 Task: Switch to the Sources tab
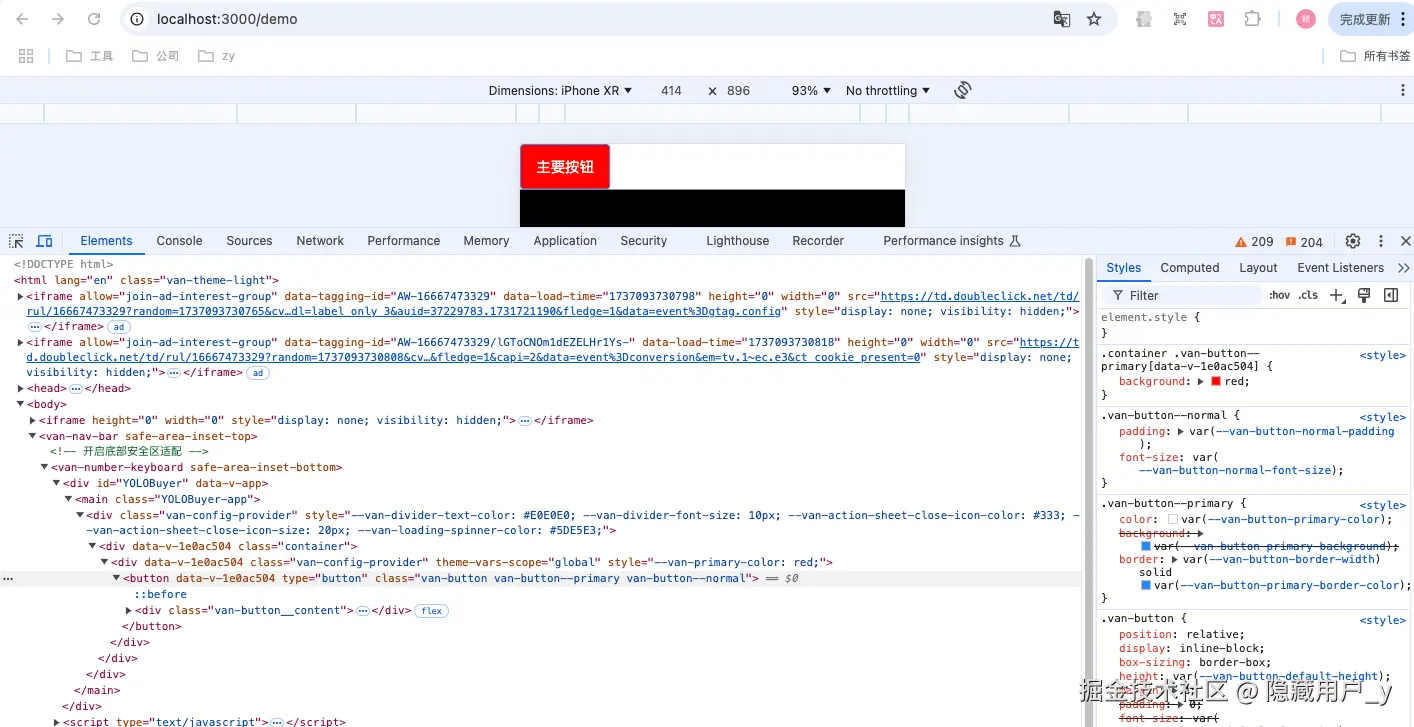click(249, 241)
